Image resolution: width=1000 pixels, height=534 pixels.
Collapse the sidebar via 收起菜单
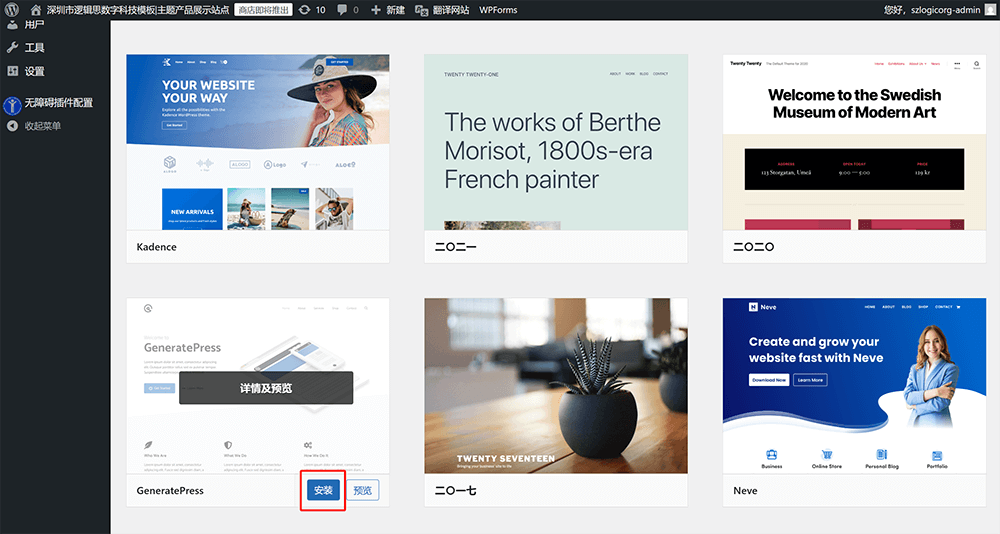[x=43, y=126]
